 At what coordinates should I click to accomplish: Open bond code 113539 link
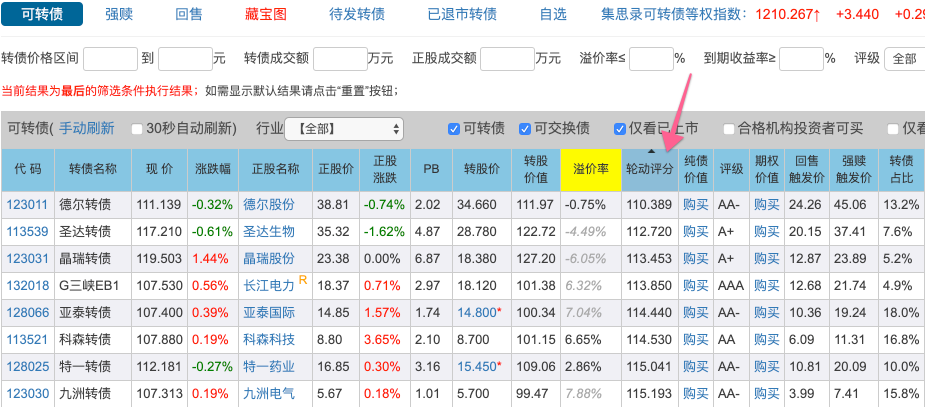click(x=27, y=232)
